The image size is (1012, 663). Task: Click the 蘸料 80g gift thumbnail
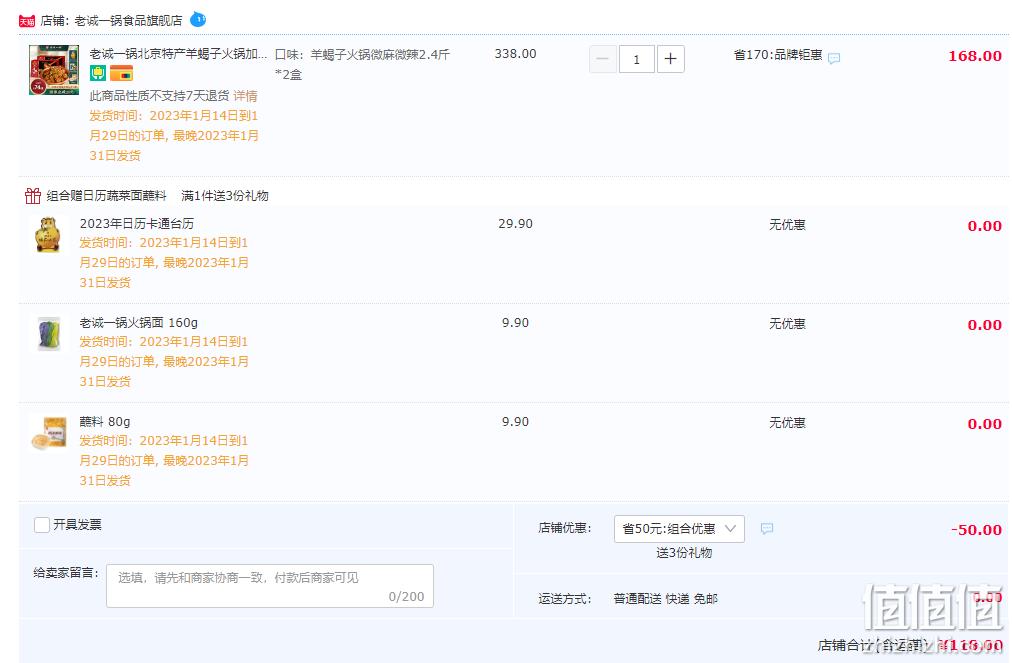click(49, 433)
